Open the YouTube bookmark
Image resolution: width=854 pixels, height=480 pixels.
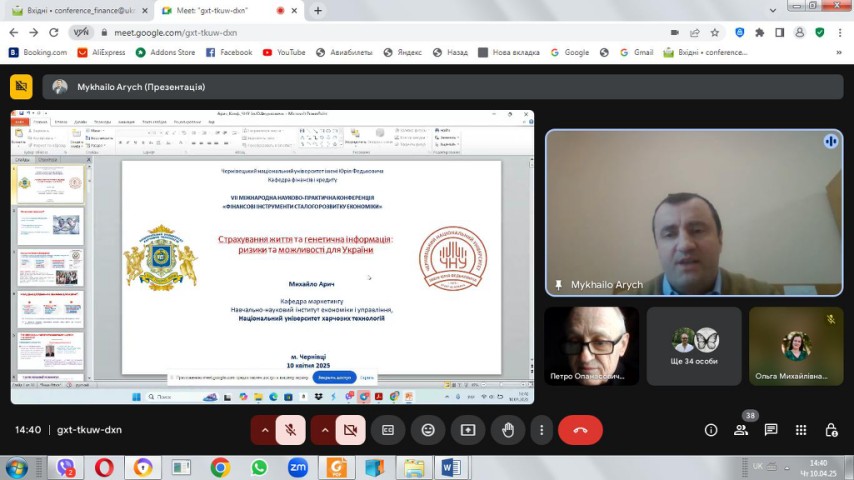tap(283, 52)
